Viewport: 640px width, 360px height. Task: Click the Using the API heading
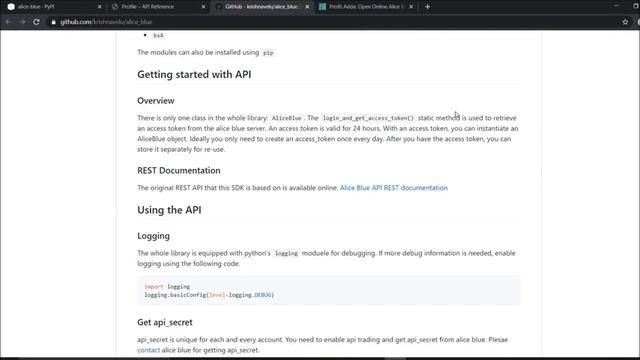pos(169,210)
